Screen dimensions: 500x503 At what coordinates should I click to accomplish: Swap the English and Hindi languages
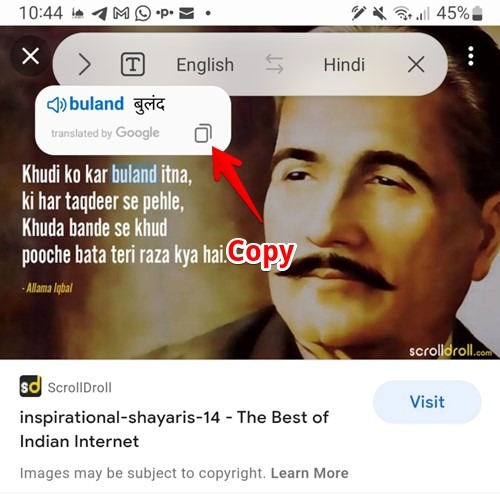click(274, 64)
